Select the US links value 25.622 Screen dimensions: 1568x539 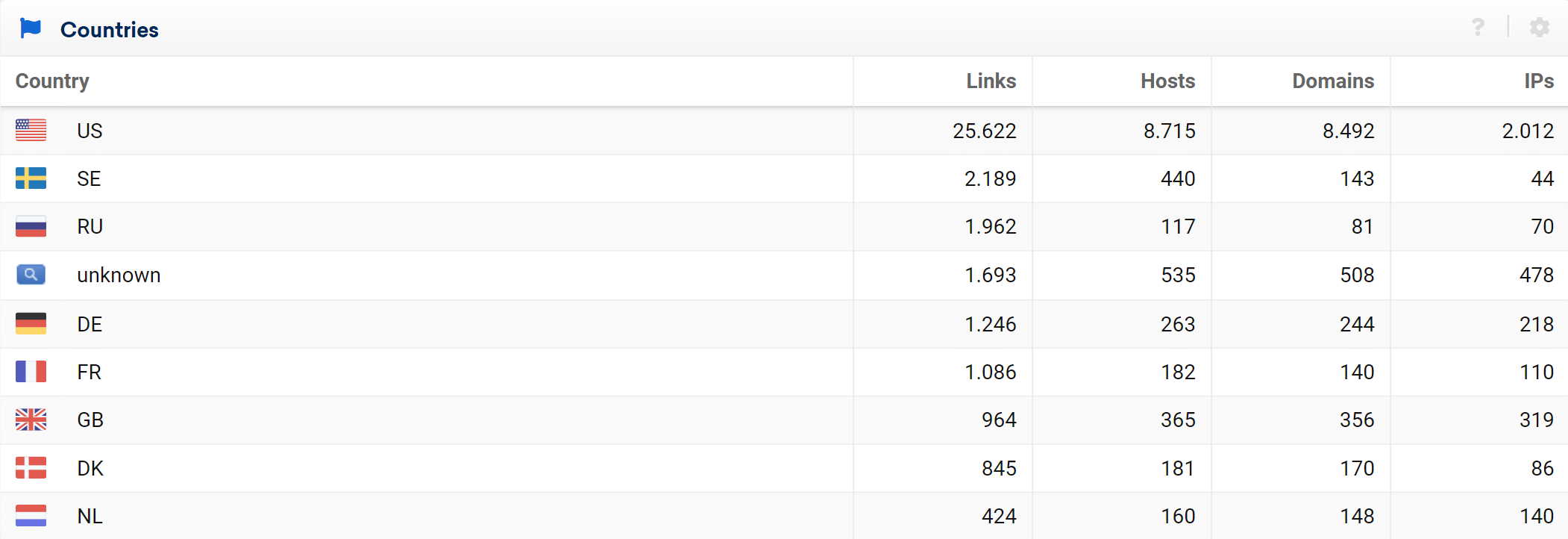[984, 131]
